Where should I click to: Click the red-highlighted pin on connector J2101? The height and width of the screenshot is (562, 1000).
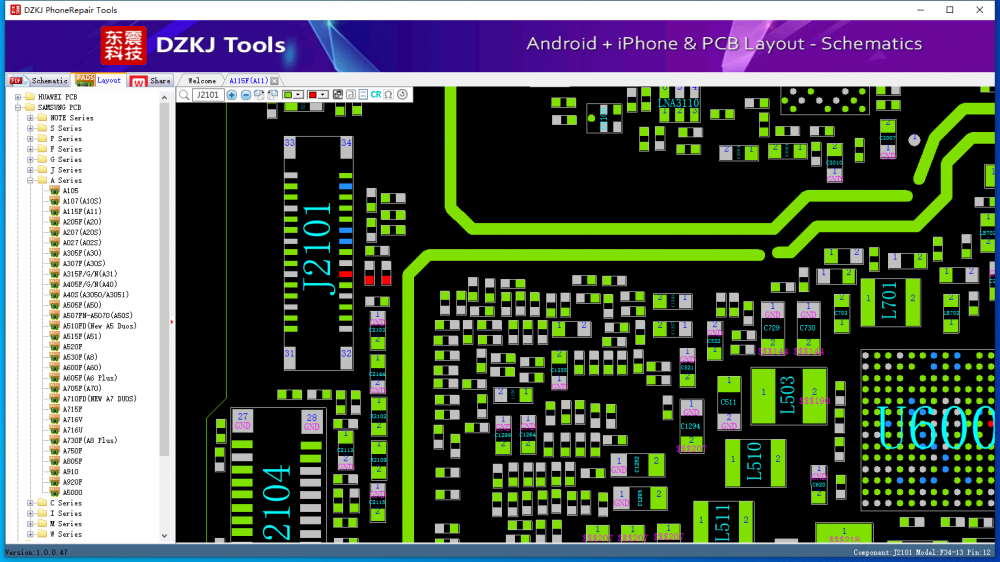click(345, 273)
